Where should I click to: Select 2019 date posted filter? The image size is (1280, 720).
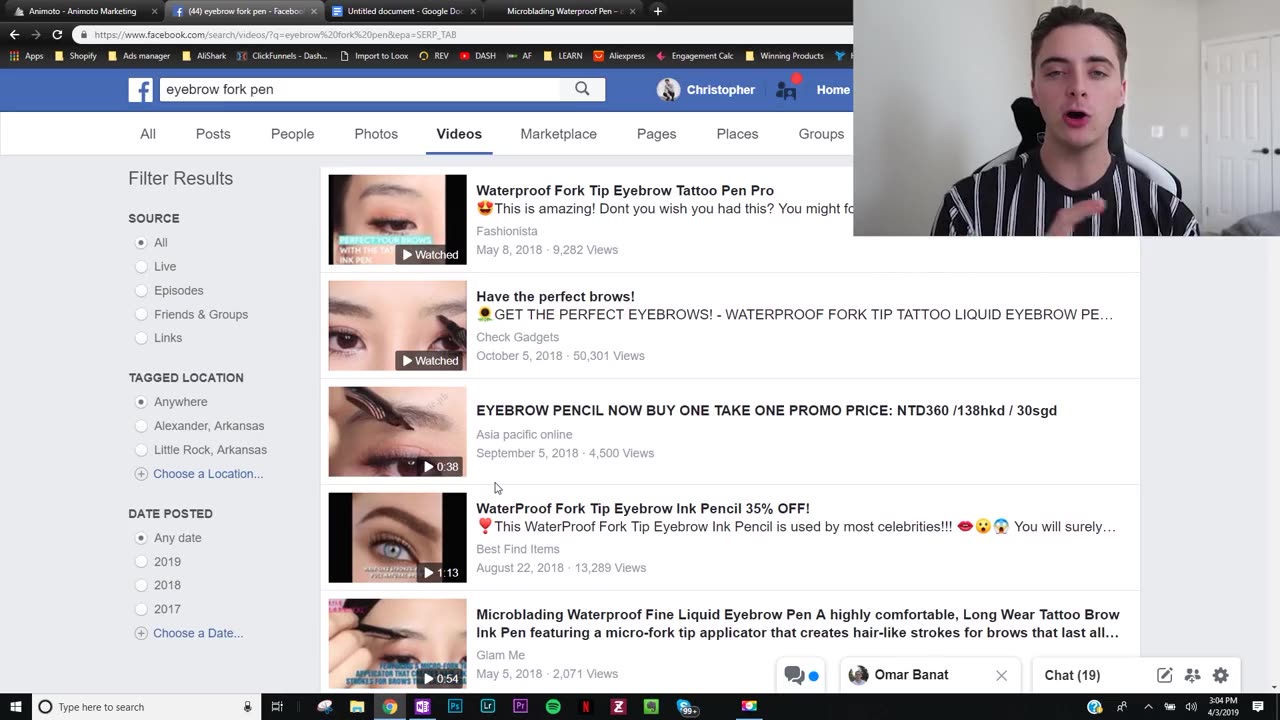point(141,562)
